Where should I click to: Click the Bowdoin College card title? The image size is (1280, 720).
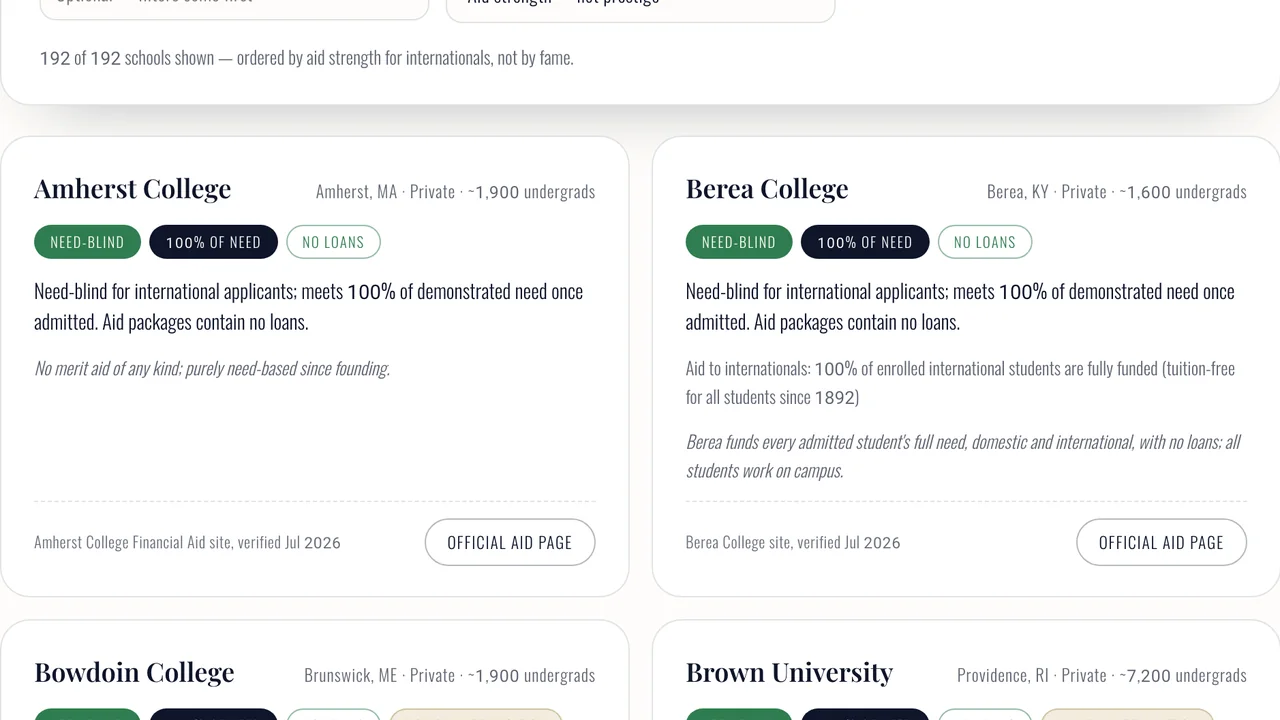click(134, 673)
